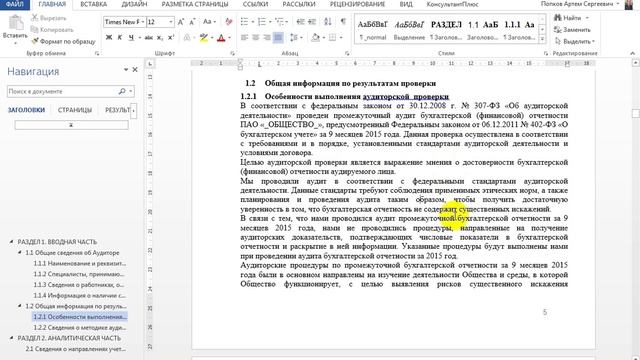Image resolution: width=640 pixels, height=360 pixels.
Task: Switch to the ВИД tab
Action: (x=406, y=4)
